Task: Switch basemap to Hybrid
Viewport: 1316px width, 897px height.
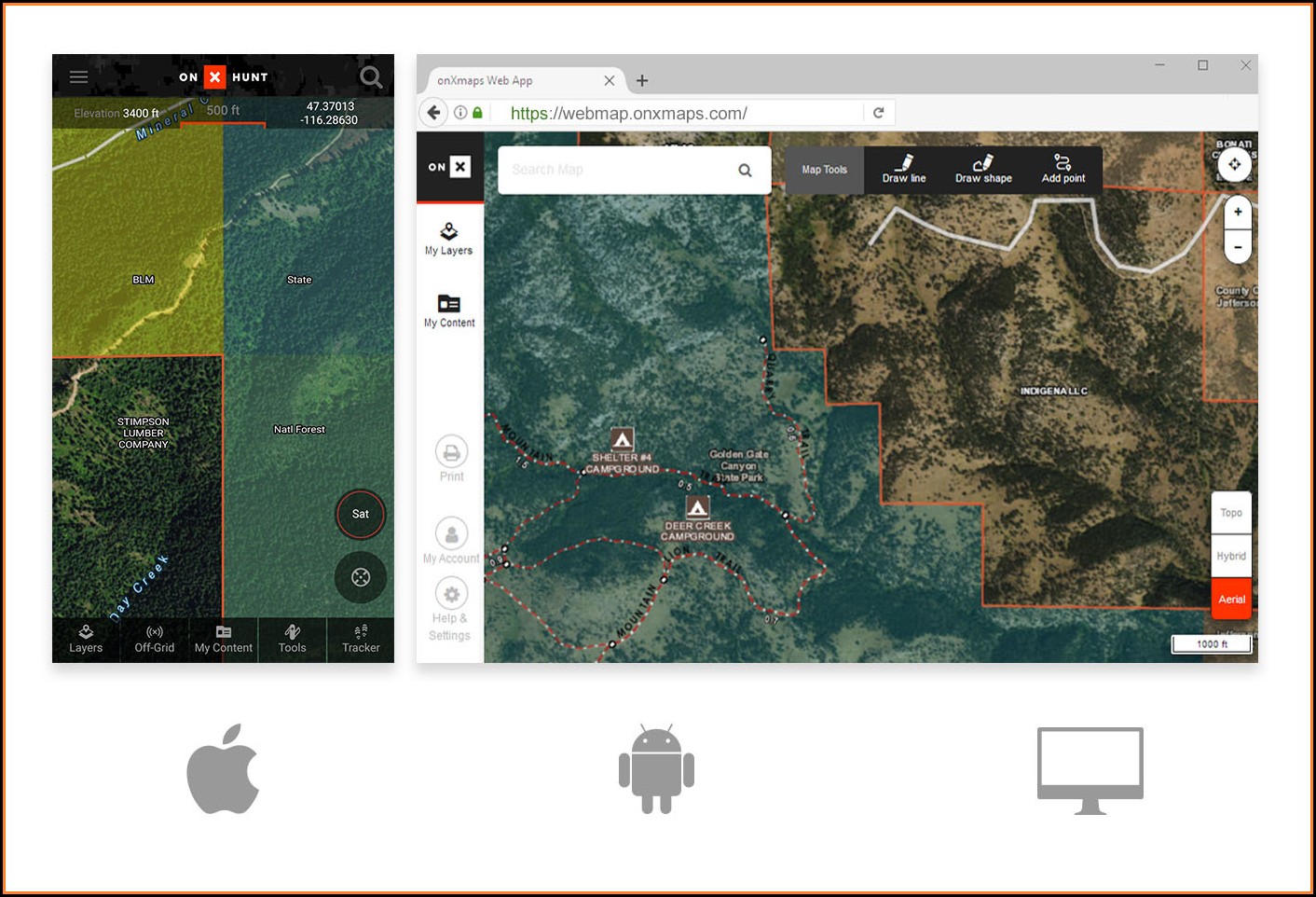Action: point(1231,556)
